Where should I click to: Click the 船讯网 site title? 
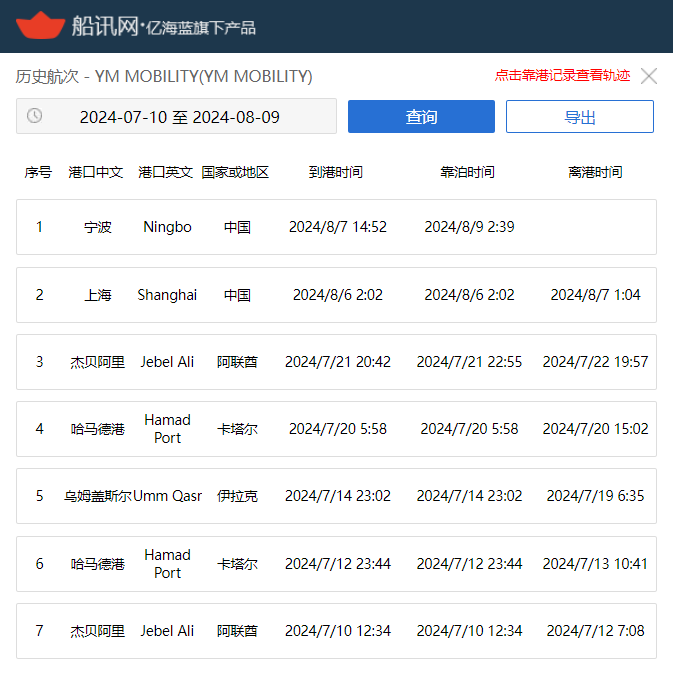(x=105, y=26)
